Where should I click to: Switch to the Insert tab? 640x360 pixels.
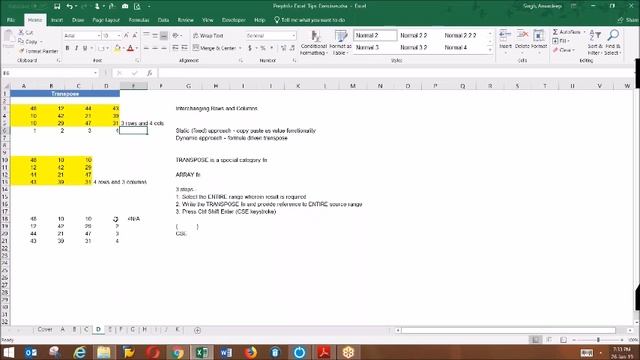(x=57, y=20)
